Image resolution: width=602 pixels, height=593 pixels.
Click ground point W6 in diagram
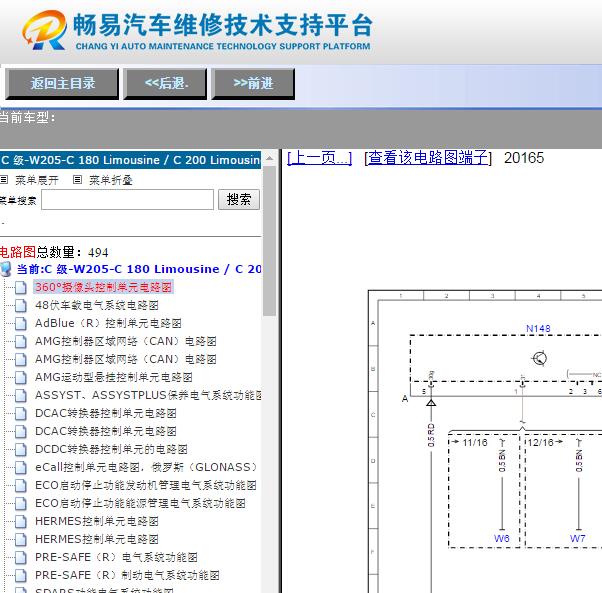[501, 538]
